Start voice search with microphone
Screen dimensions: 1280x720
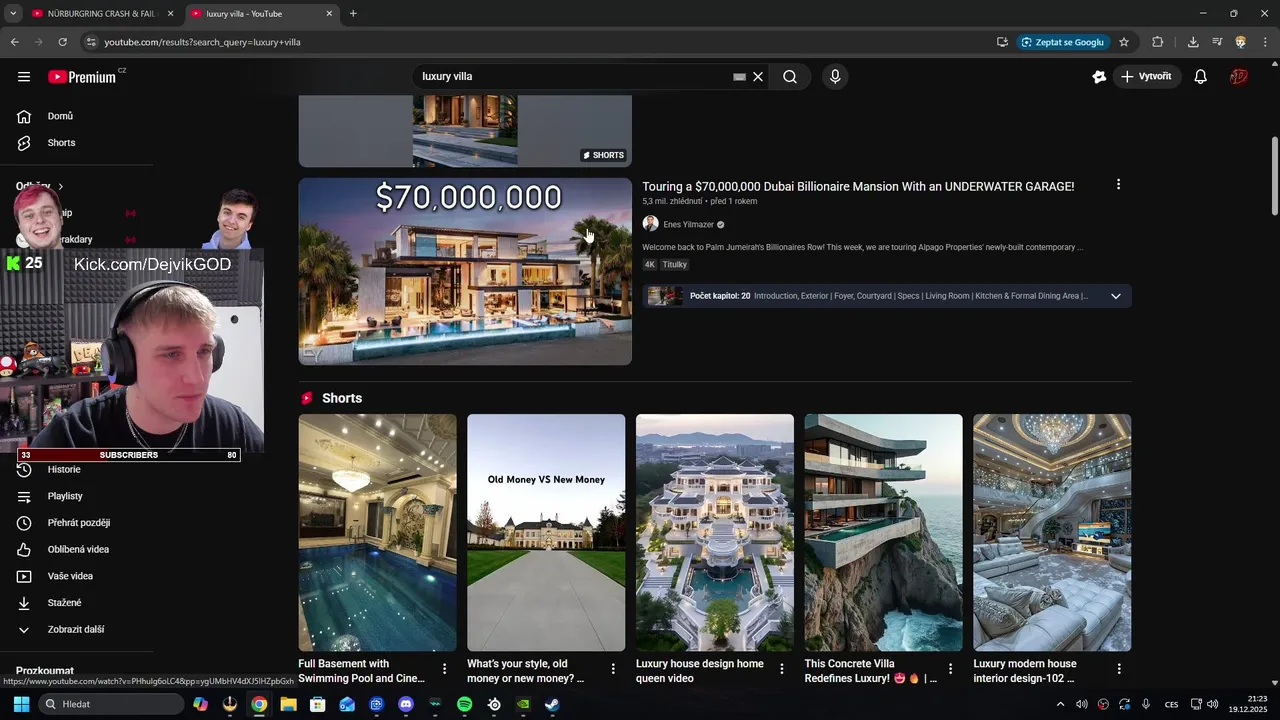point(835,77)
